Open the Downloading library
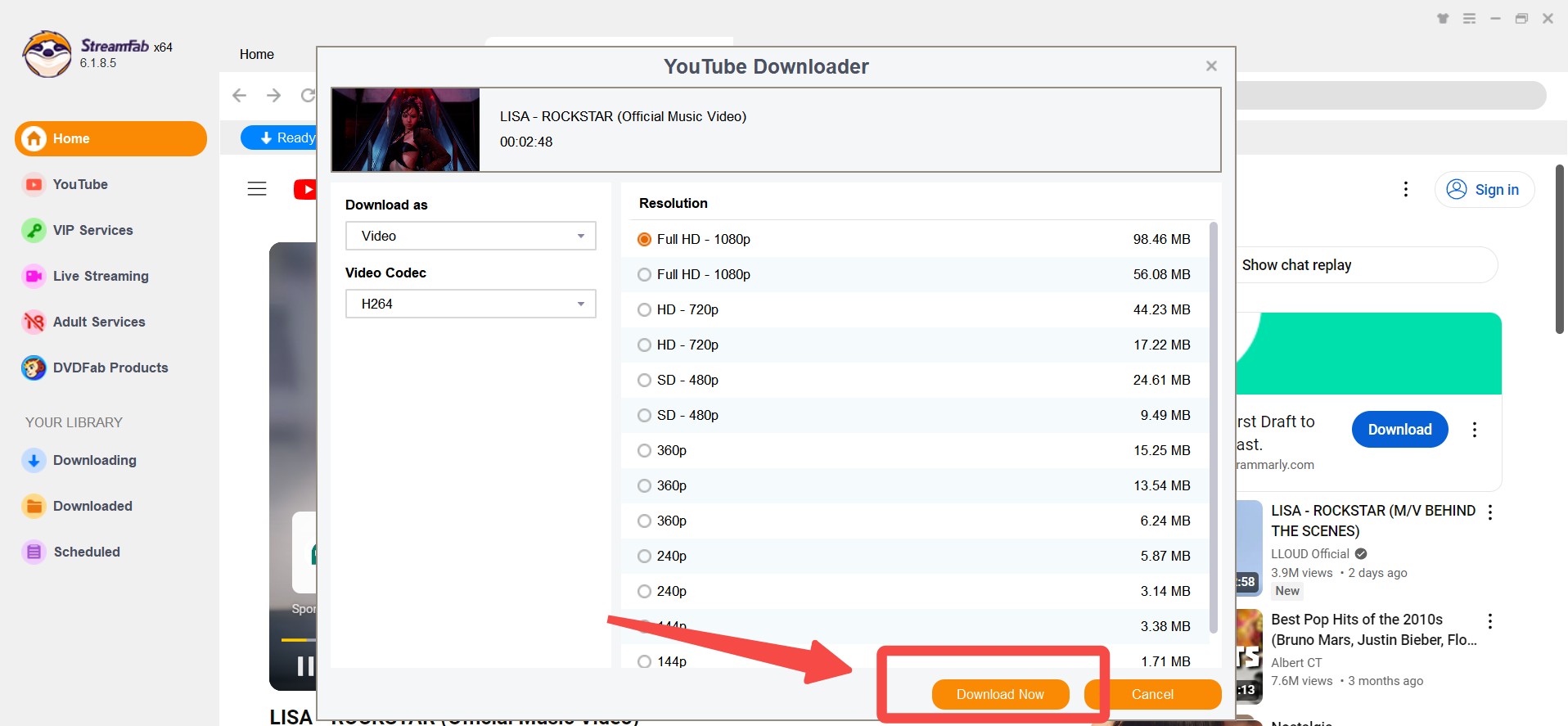1568x726 pixels. click(x=94, y=460)
